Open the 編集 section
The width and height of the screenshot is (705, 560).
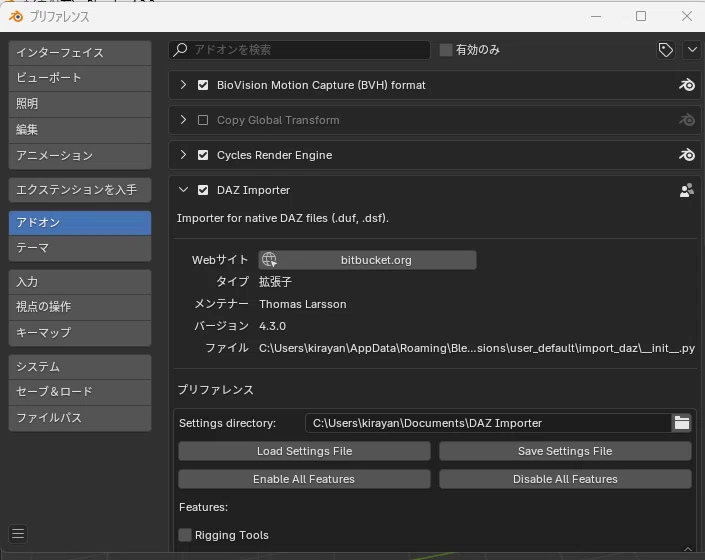click(80, 129)
